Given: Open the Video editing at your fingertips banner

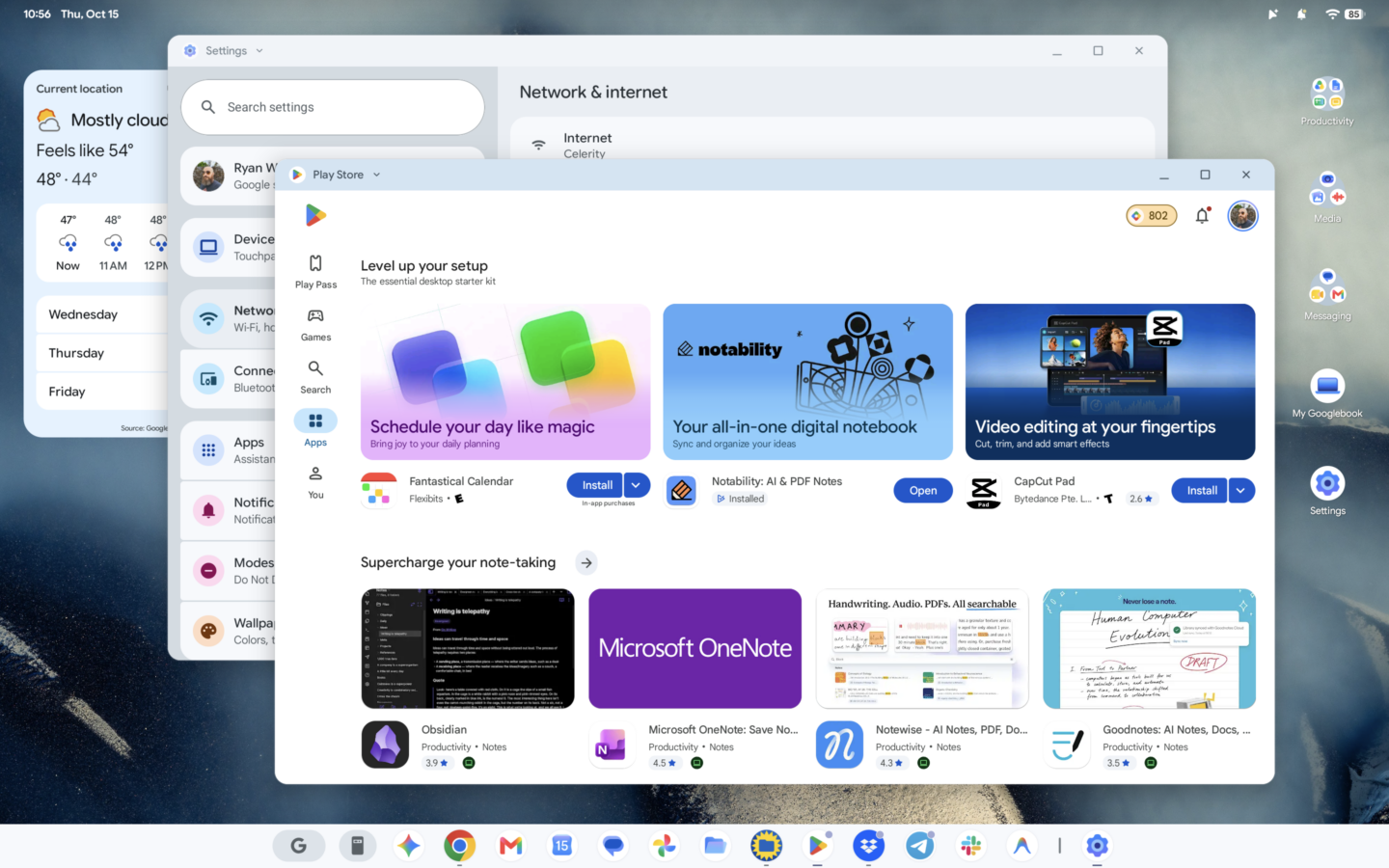Looking at the screenshot, I should tap(1110, 382).
